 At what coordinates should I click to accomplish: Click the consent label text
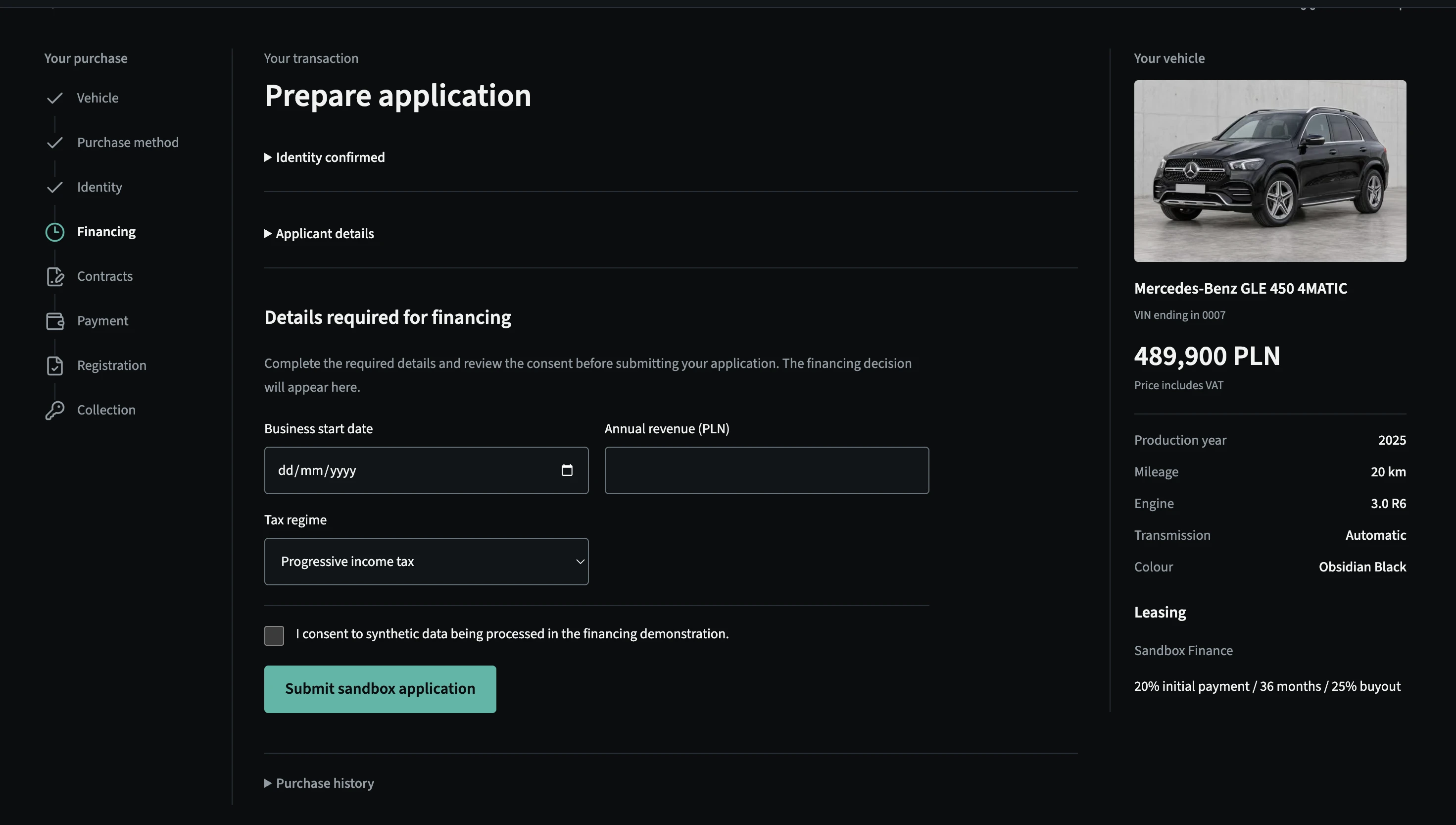coord(512,634)
